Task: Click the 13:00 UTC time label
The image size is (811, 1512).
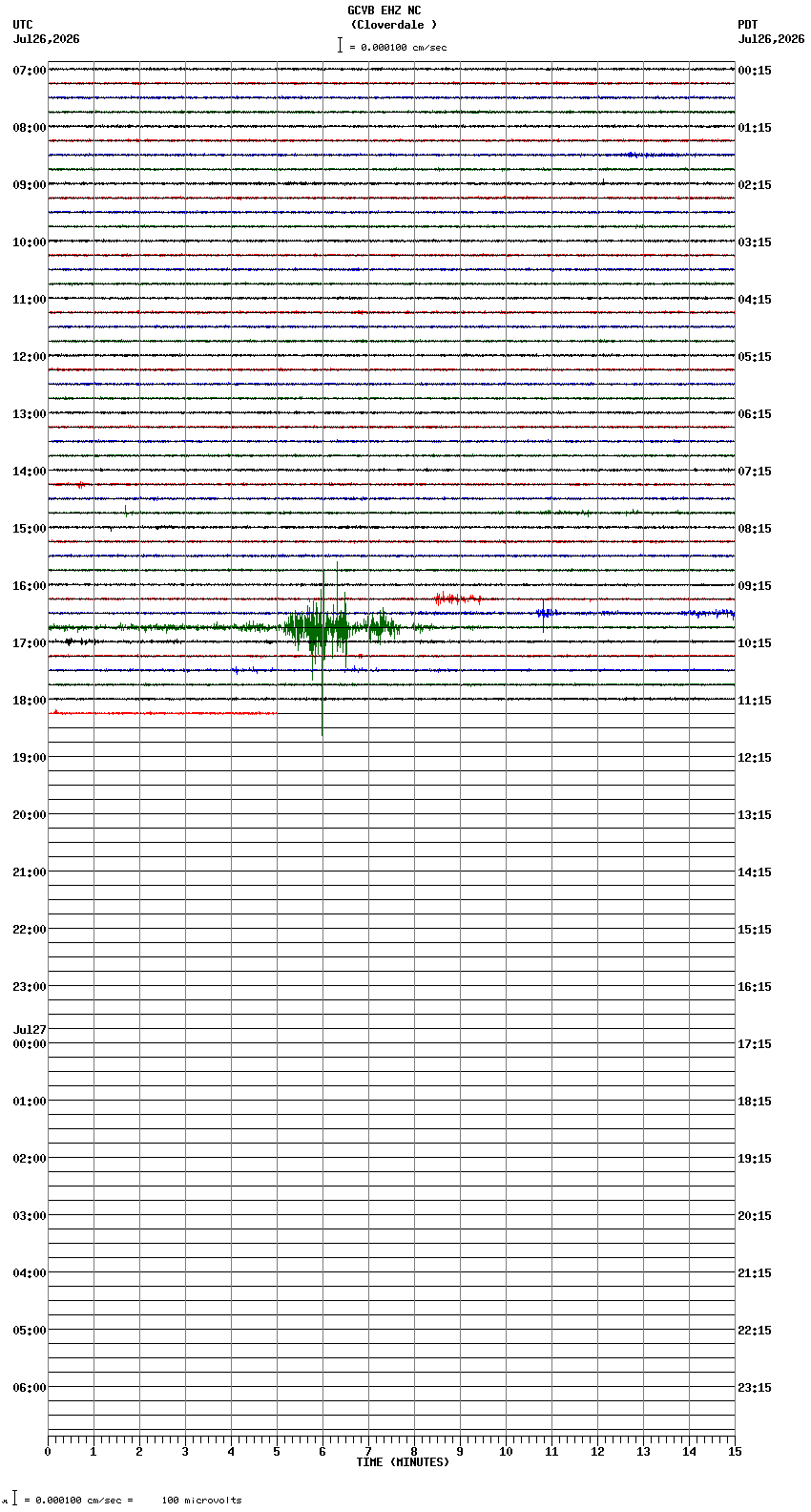Action: [30, 414]
